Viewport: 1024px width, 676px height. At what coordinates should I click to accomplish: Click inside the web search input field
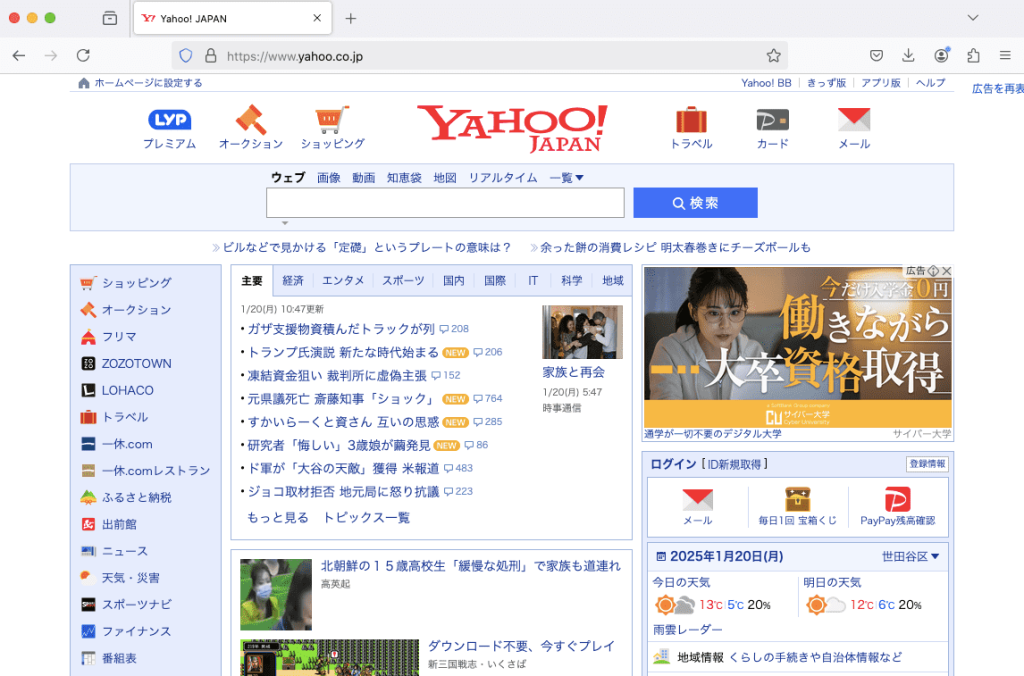444,202
